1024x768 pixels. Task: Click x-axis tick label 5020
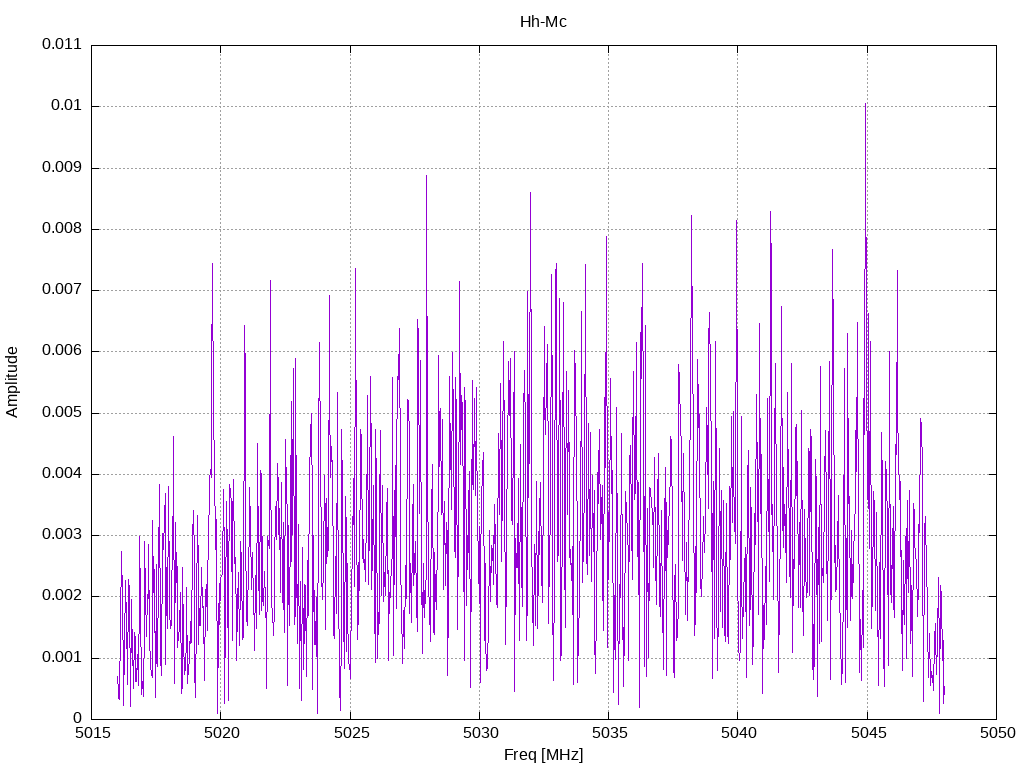(222, 733)
